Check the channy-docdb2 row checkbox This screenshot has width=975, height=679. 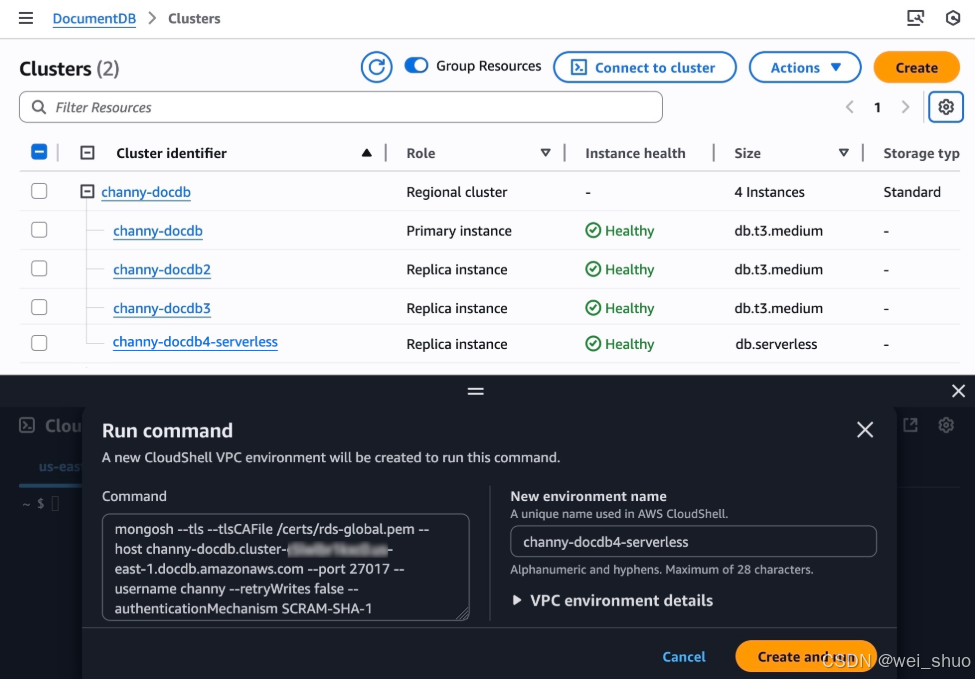pyautogui.click(x=39, y=269)
